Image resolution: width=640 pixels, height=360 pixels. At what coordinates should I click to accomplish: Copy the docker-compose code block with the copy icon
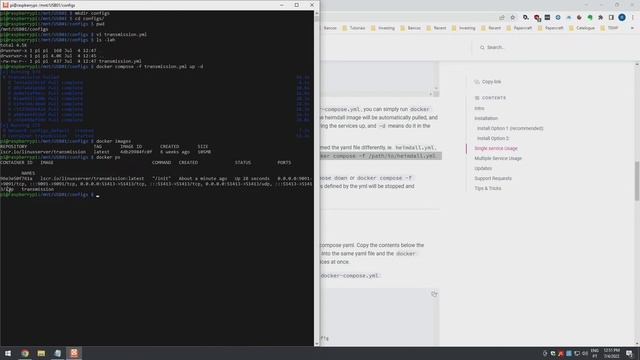[434, 294]
